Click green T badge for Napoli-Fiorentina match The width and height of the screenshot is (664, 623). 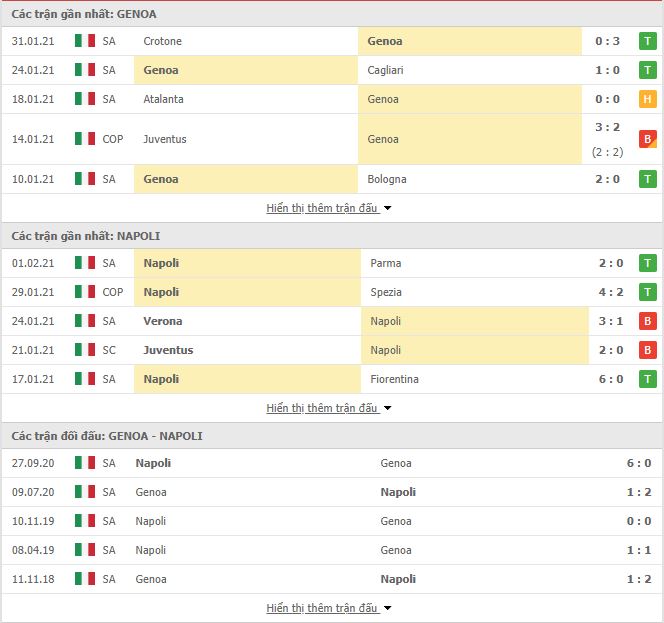click(x=647, y=379)
